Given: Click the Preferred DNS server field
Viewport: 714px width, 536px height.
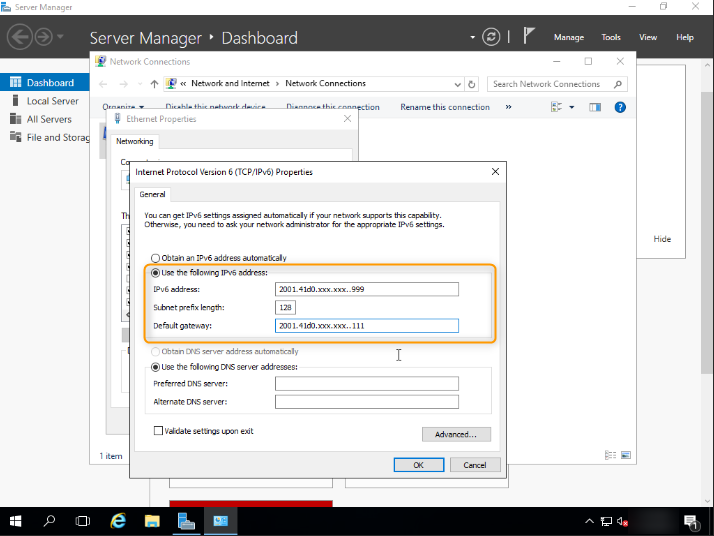Looking at the screenshot, I should pos(366,384).
